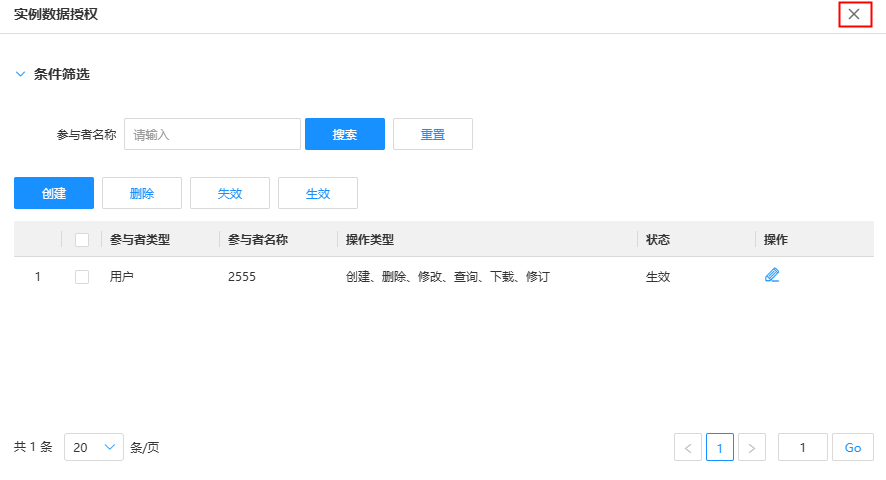
Task: Click the row number 1 cell
Action: (37, 276)
